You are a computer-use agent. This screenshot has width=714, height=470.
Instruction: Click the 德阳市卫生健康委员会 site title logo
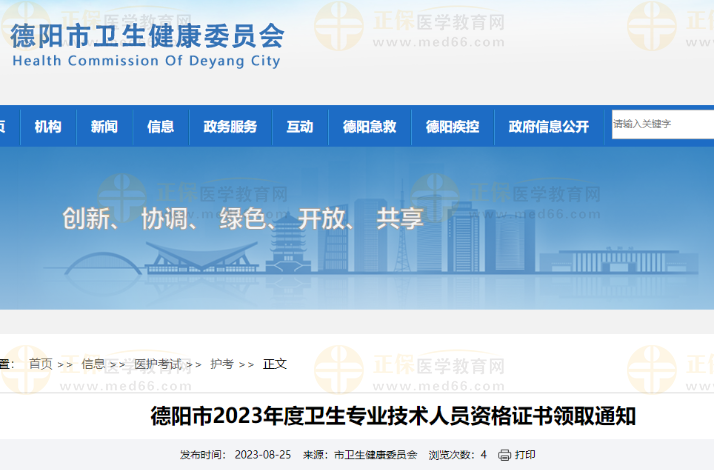coord(148,36)
